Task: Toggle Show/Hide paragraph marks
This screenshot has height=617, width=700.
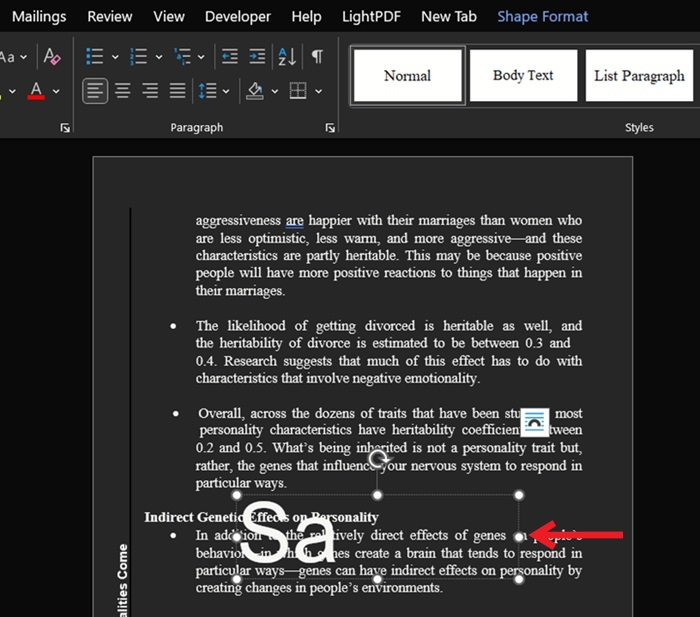Action: [317, 57]
